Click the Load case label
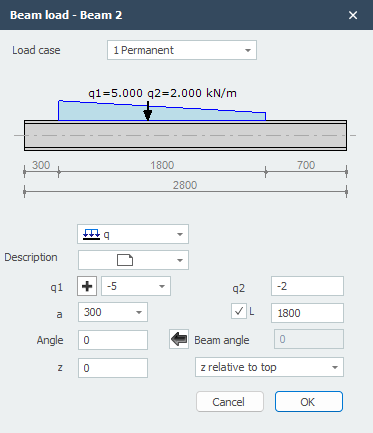This screenshot has width=373, height=433. [36, 50]
